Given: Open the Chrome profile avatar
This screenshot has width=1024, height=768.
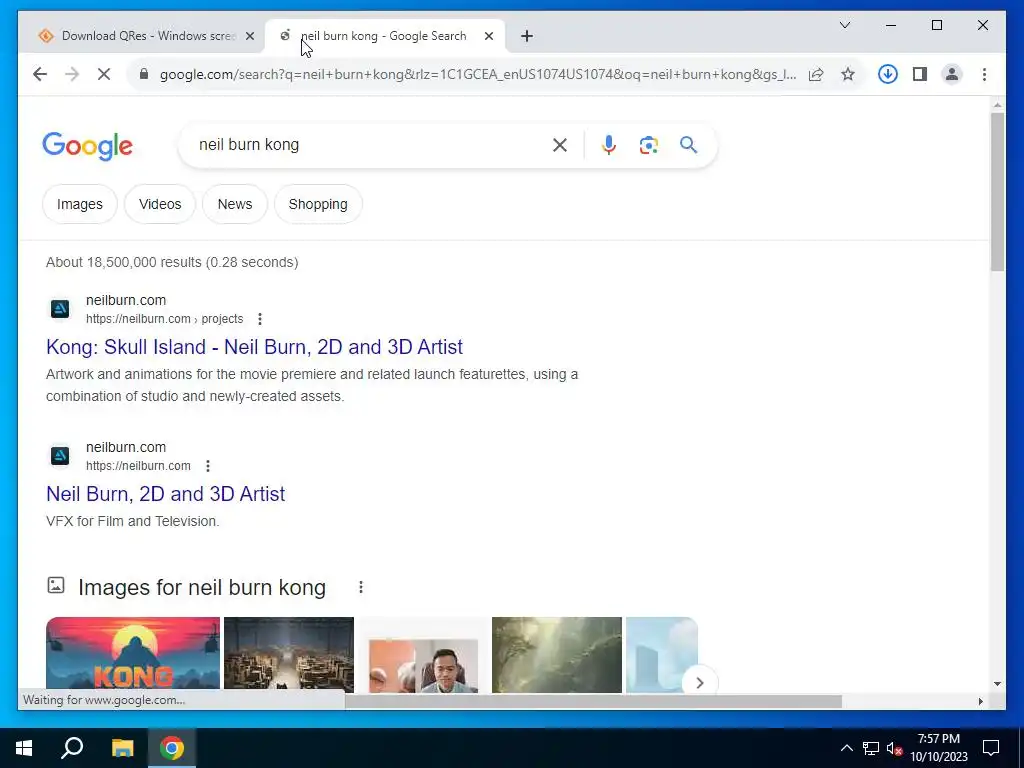Looking at the screenshot, I should tap(952, 74).
